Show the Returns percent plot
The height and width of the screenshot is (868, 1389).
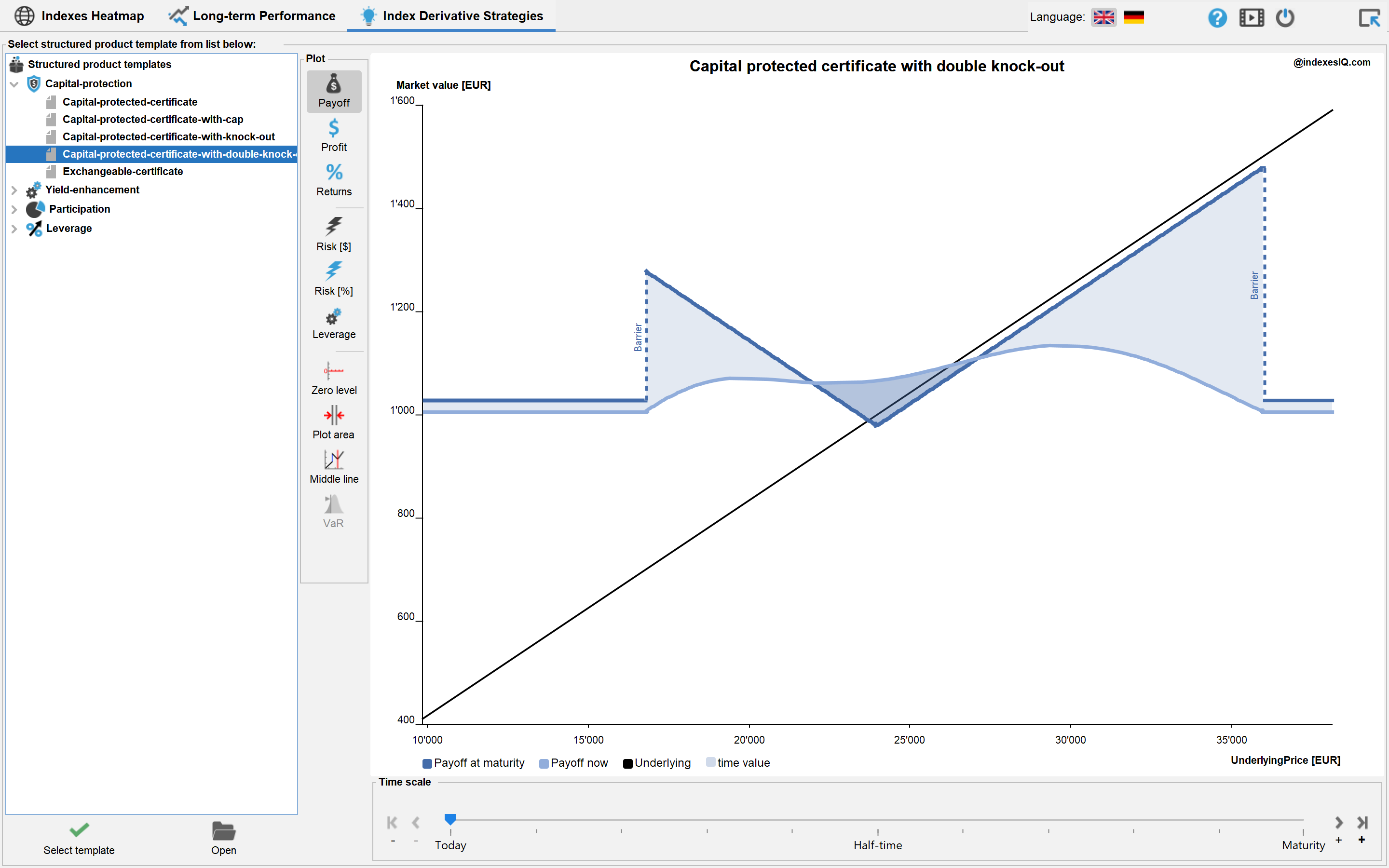point(333,180)
